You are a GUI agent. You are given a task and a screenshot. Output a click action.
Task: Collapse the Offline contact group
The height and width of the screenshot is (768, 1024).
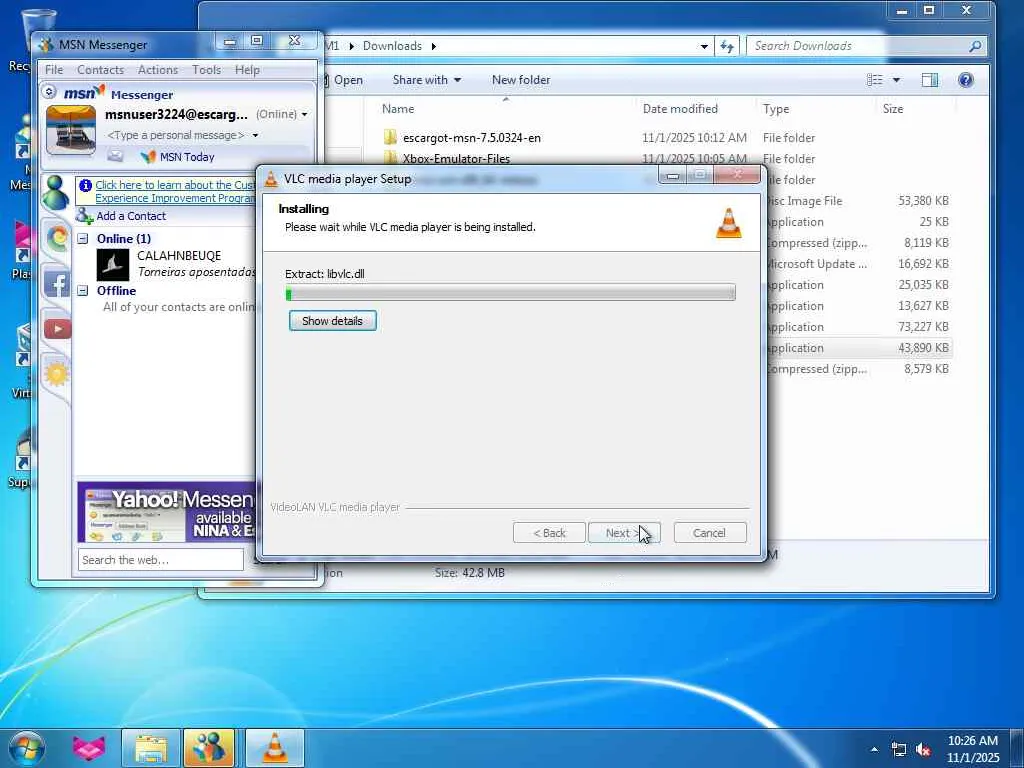tap(83, 291)
